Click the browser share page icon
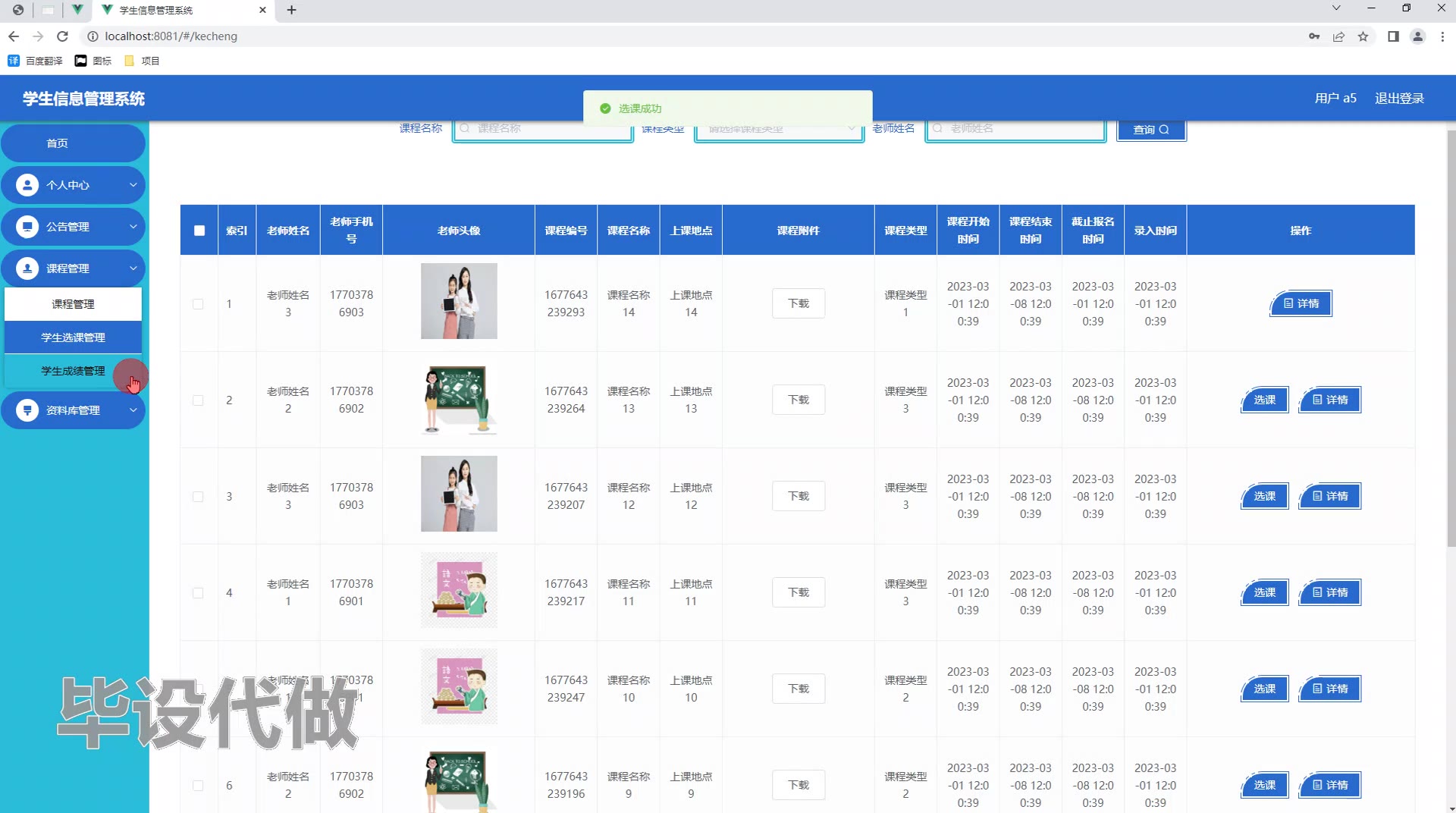The image size is (1456, 813). 1338,36
